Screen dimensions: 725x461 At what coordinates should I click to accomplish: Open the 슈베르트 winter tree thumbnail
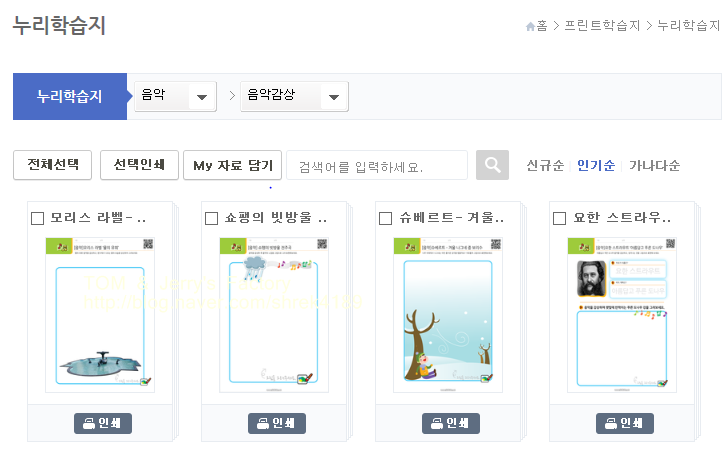(448, 315)
